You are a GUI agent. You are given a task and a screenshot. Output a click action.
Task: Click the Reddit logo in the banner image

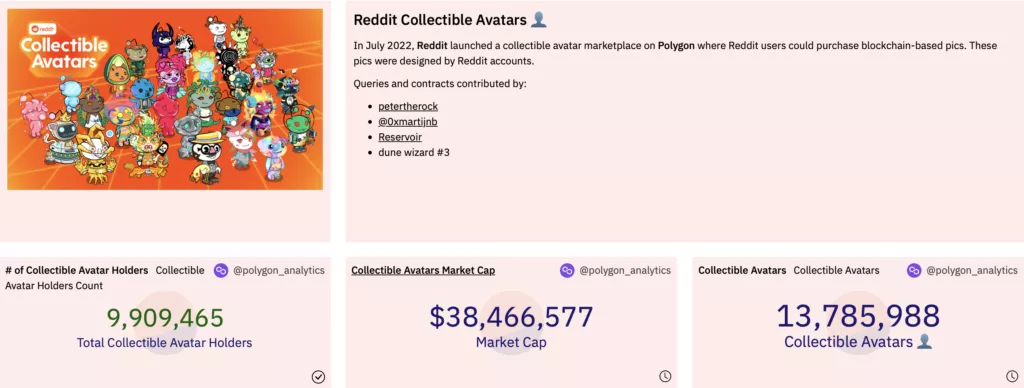(41, 29)
